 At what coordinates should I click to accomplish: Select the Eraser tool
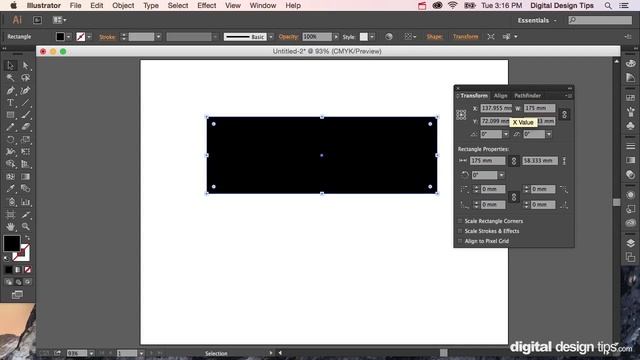point(25,127)
